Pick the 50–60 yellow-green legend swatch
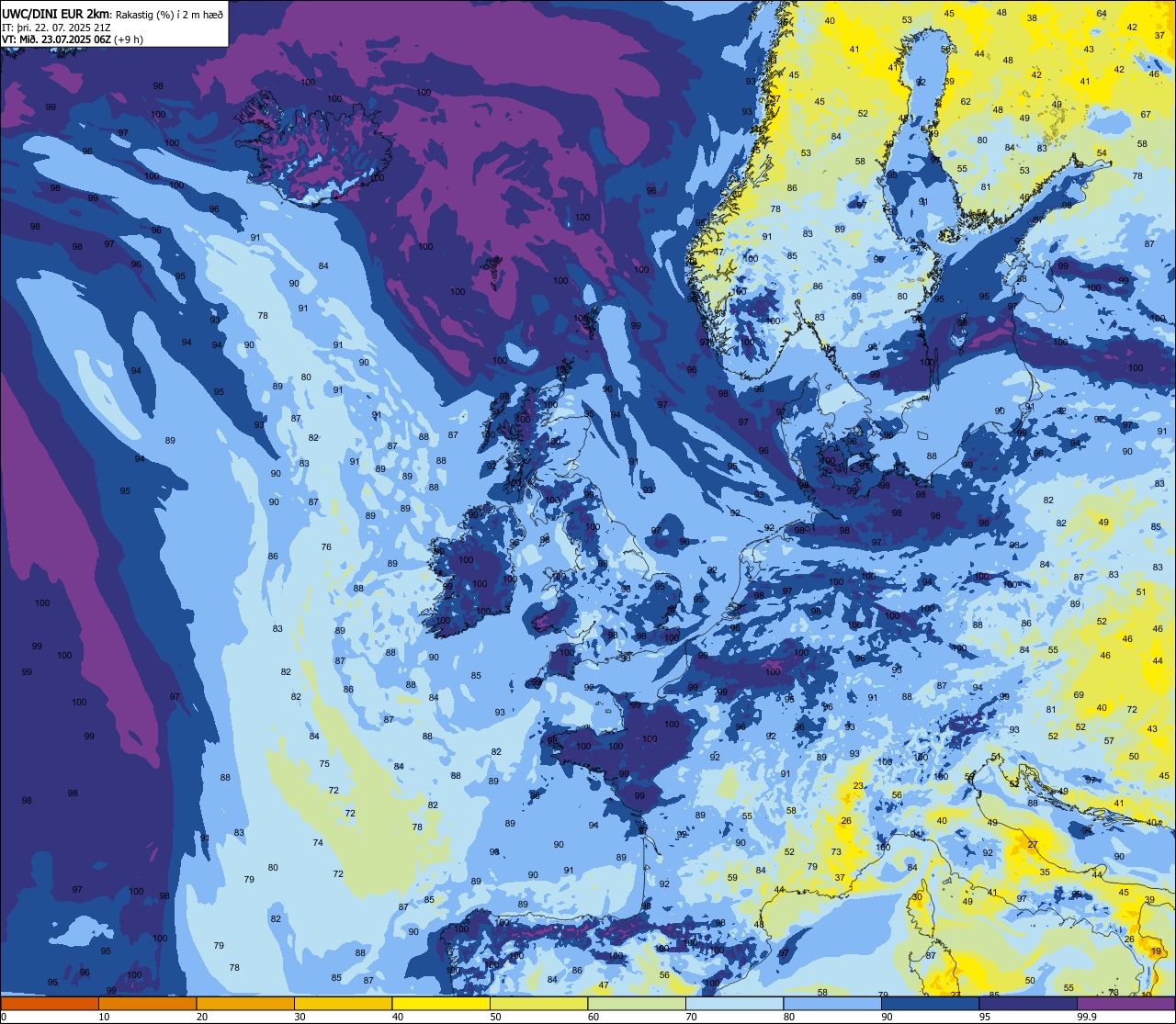Screen dimensions: 1176x1024 [538, 1003]
